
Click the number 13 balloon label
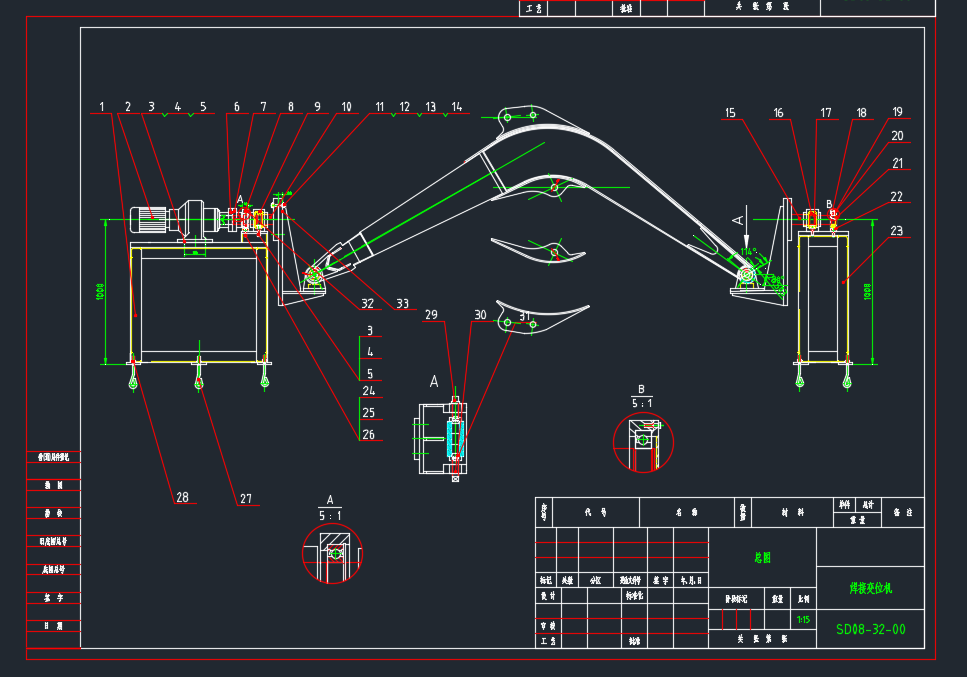pos(430,107)
